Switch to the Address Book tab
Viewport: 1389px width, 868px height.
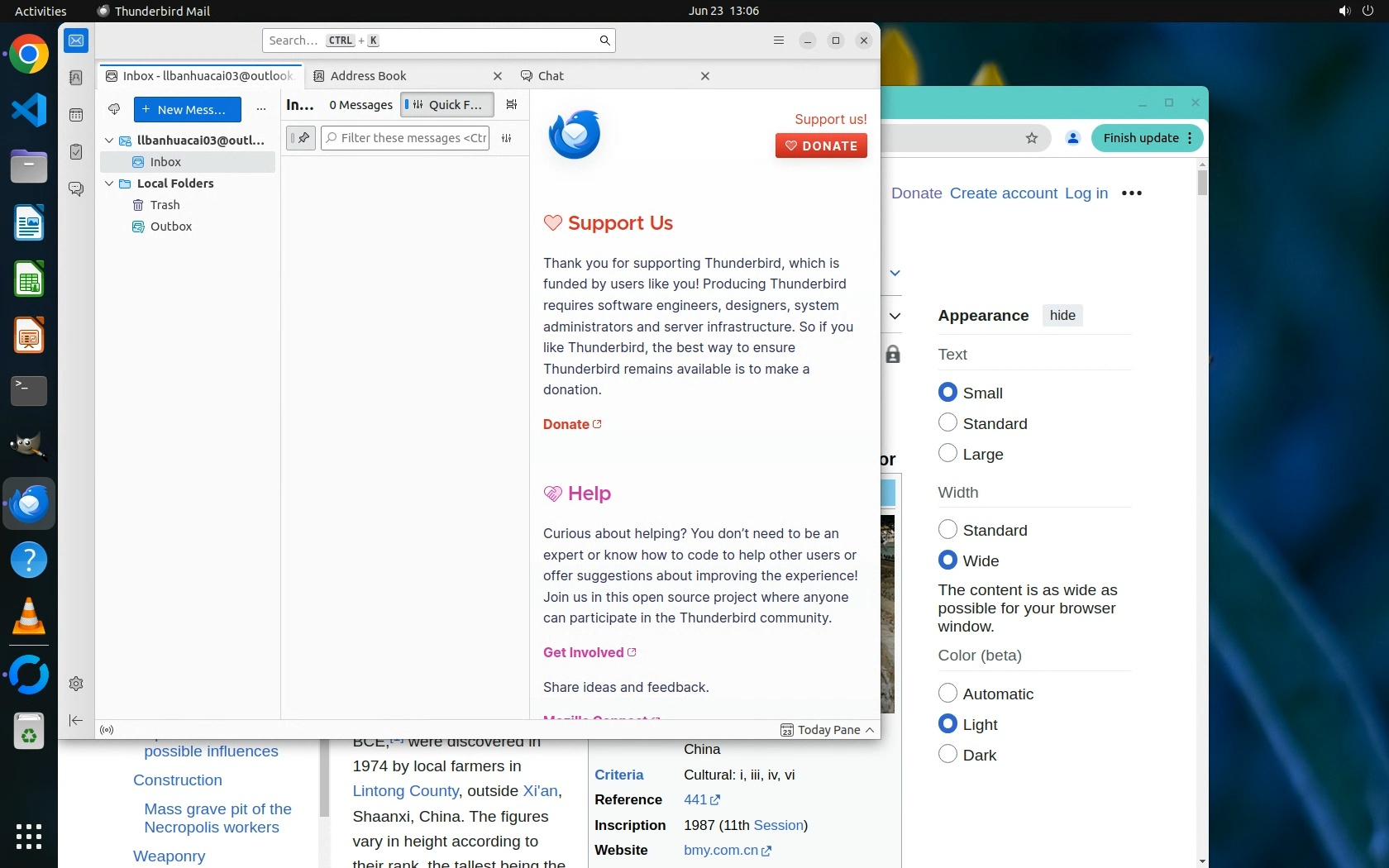369,76
